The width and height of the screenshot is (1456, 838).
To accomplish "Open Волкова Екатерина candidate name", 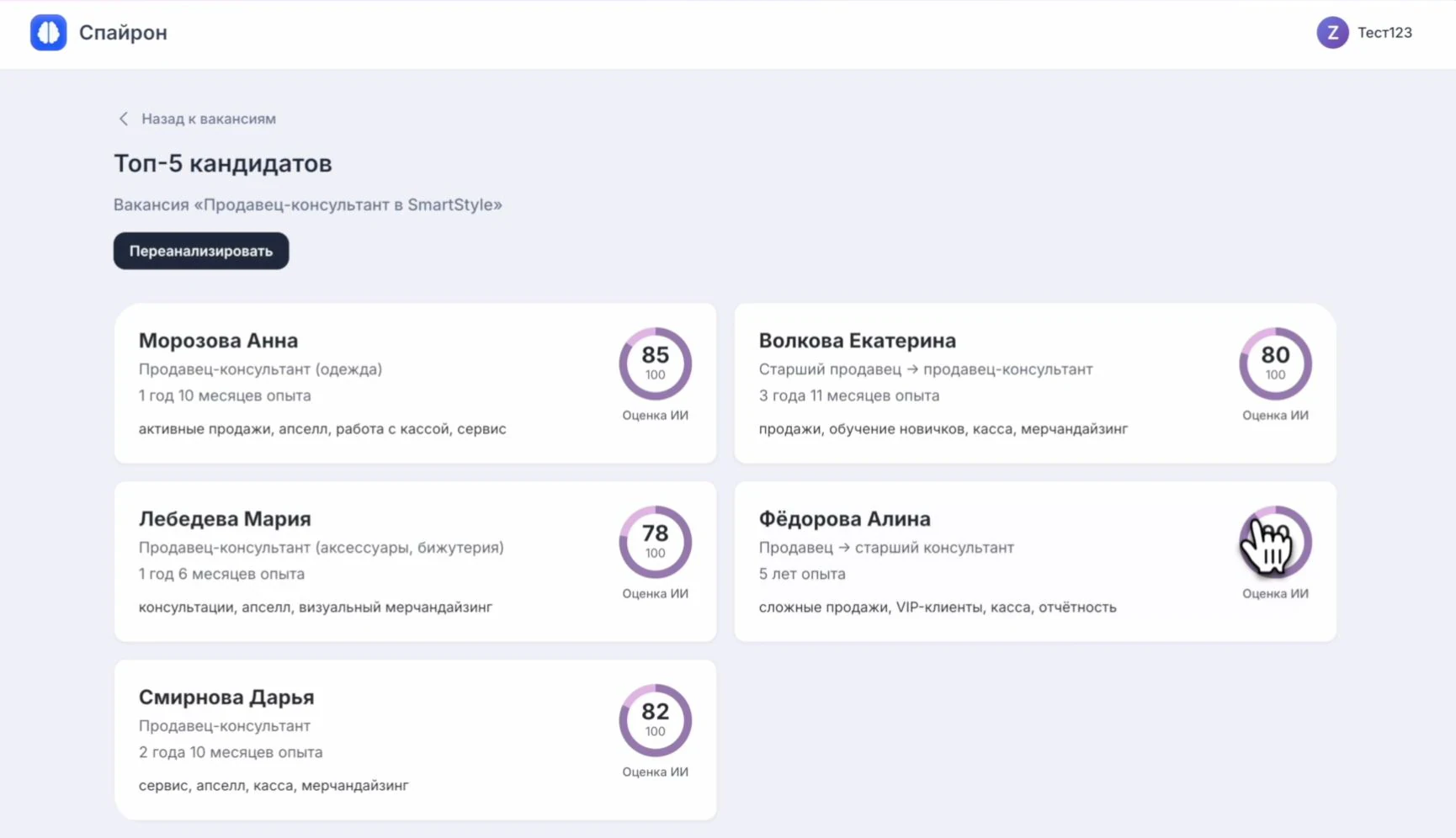I will [x=857, y=341].
